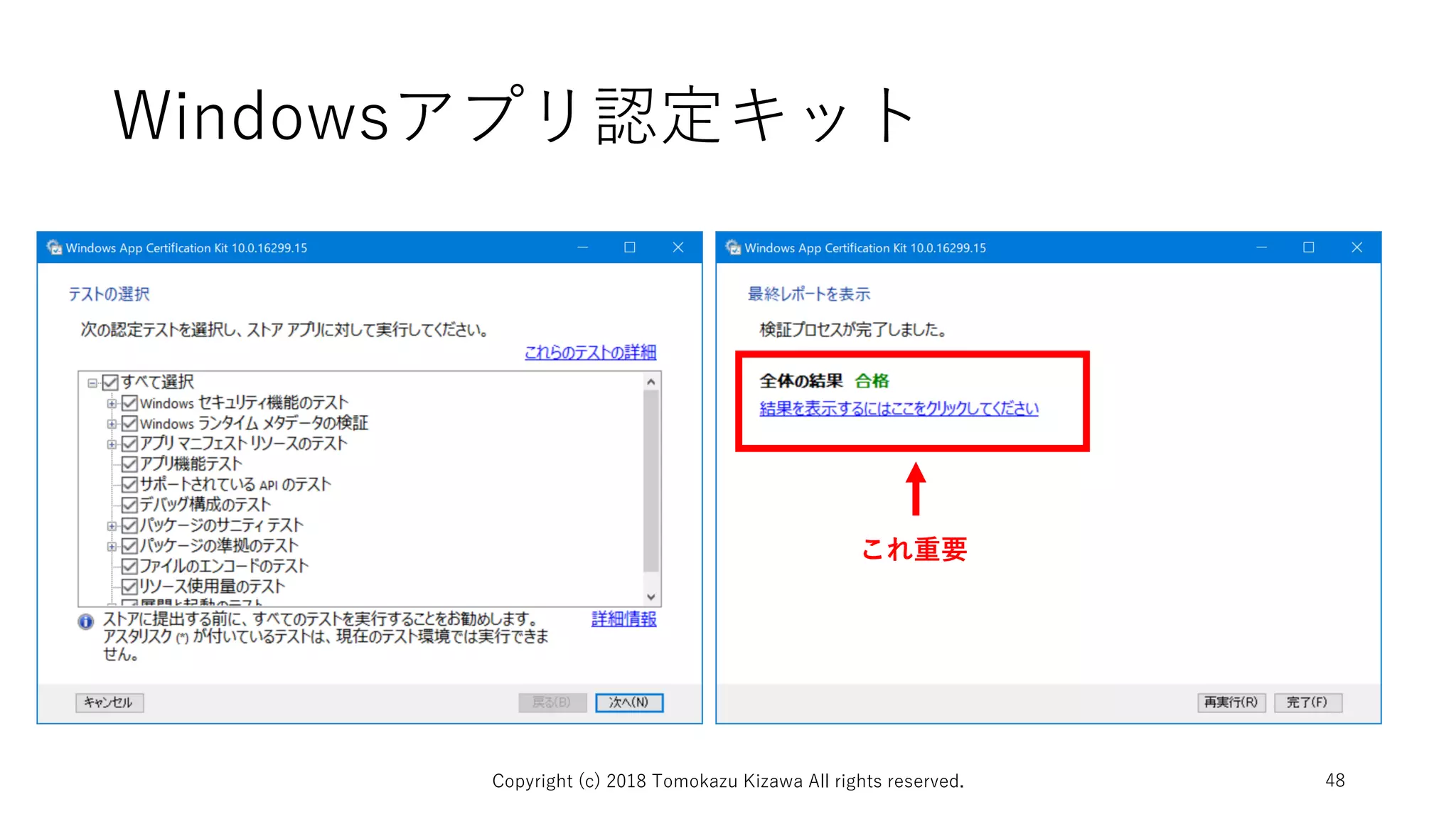Screen dimensions: 1456x819
Task: Uncheck ファイルのエンコードのテスト checkbox
Action: pos(129,567)
